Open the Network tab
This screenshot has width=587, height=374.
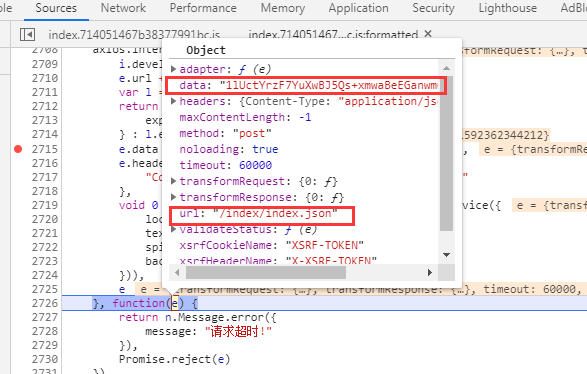pyautogui.click(x=123, y=8)
